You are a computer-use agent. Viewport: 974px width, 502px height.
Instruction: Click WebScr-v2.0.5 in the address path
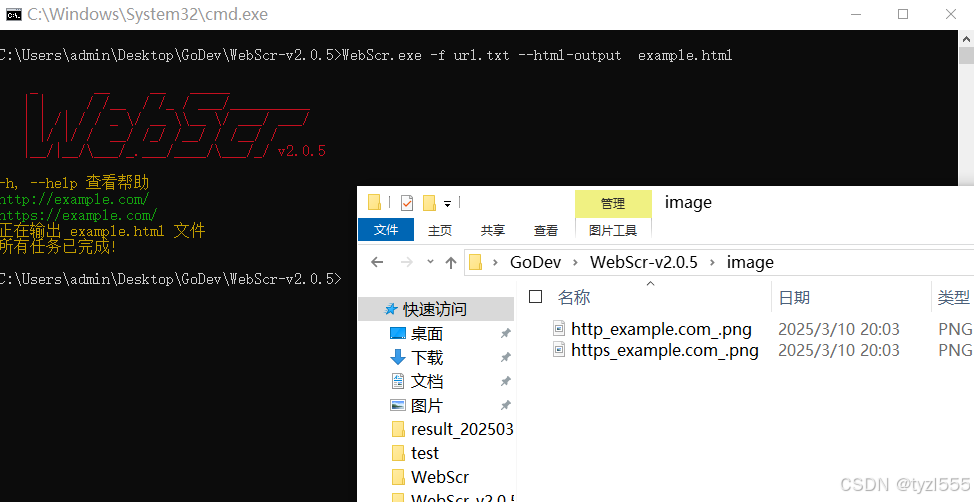pyautogui.click(x=644, y=262)
